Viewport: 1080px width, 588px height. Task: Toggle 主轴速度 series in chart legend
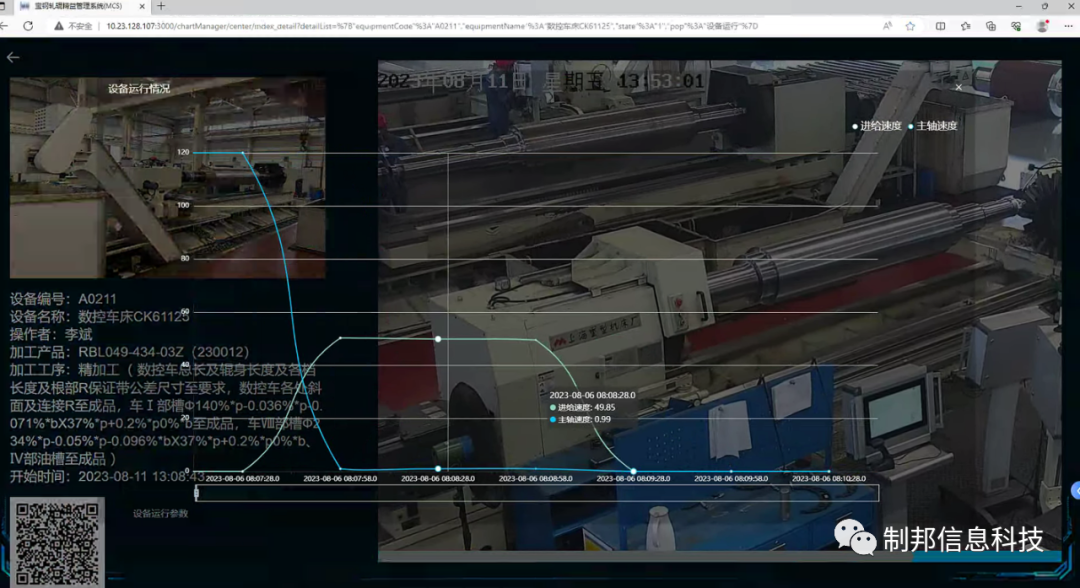(936, 126)
